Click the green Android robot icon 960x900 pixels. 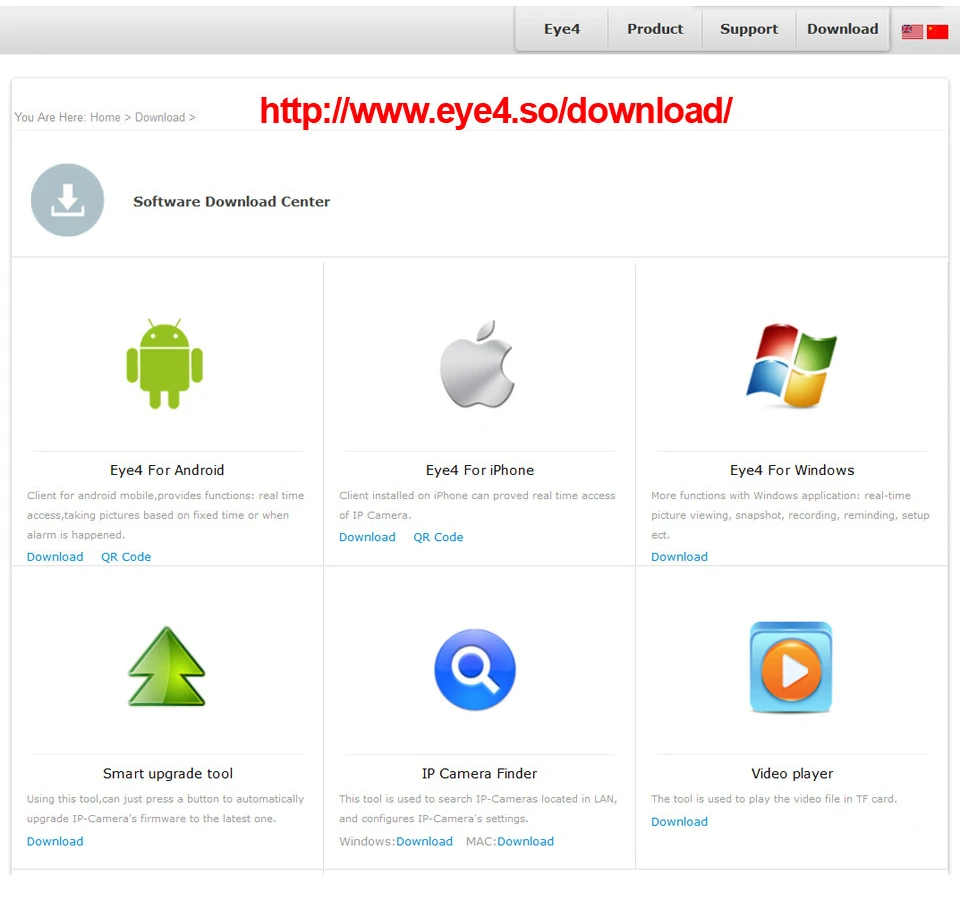[165, 363]
